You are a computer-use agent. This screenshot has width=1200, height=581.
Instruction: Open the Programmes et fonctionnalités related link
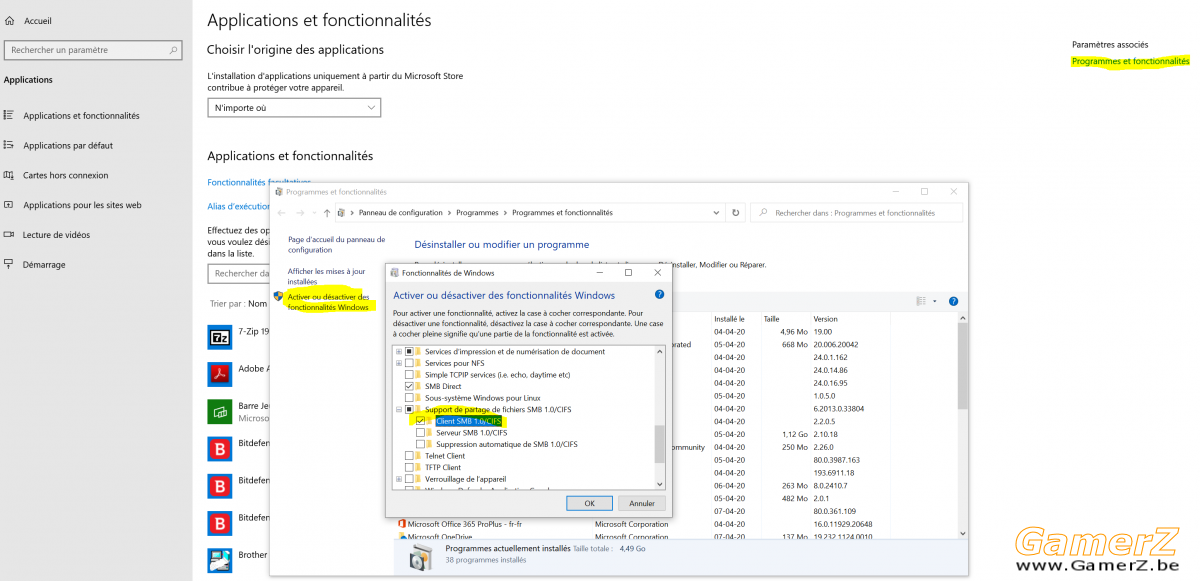(x=1130, y=61)
